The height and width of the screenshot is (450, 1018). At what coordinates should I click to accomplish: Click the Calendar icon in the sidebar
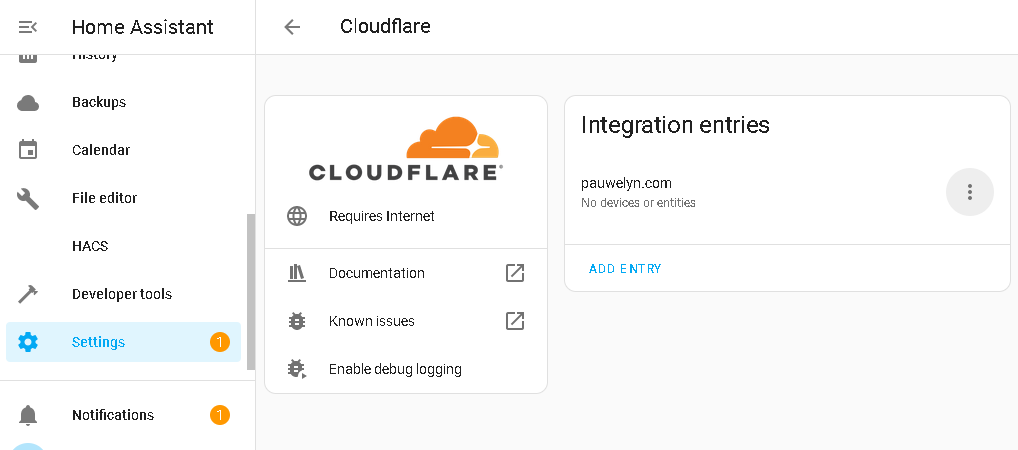[x=28, y=150]
